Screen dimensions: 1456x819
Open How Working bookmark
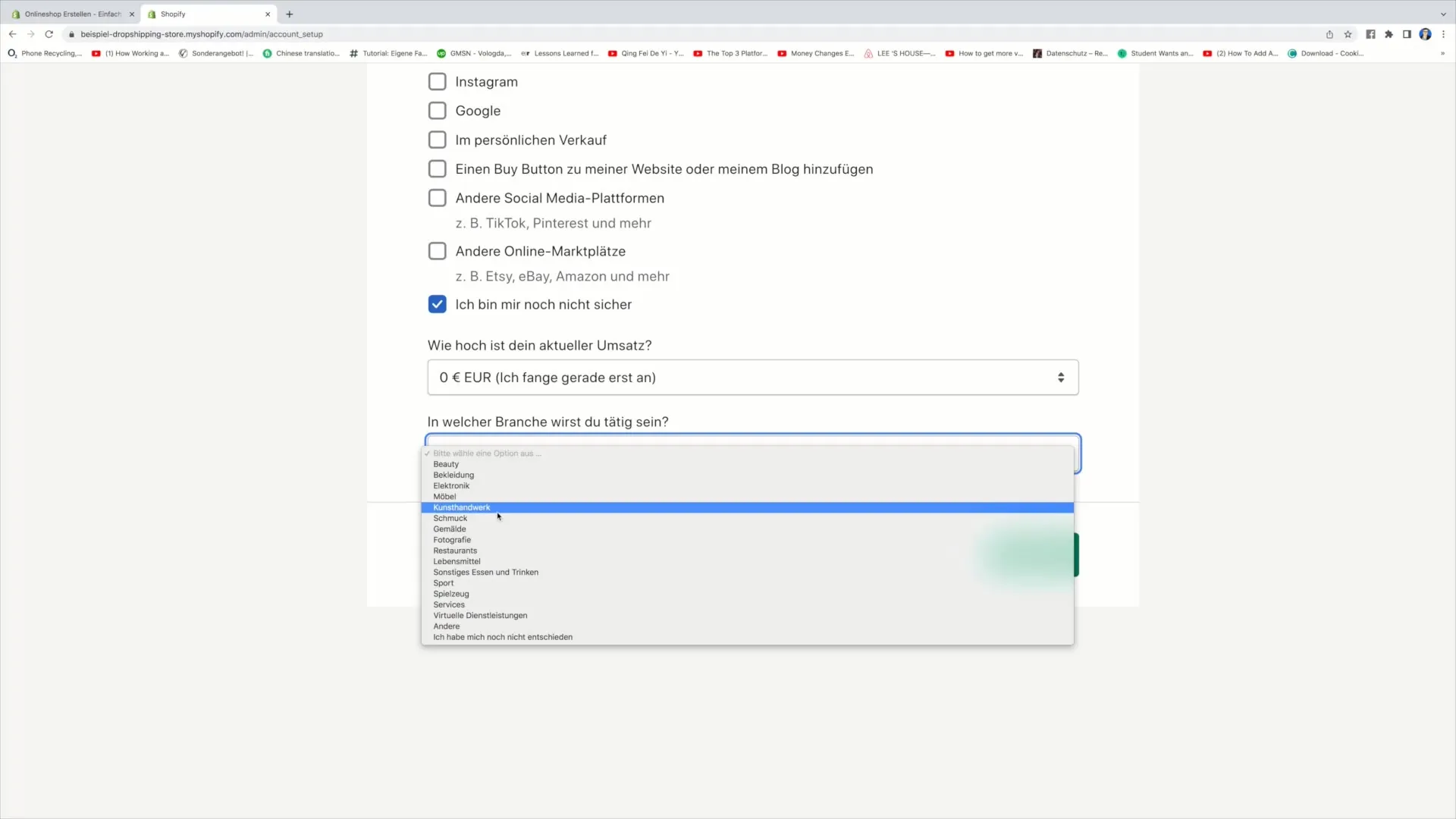tap(130, 54)
